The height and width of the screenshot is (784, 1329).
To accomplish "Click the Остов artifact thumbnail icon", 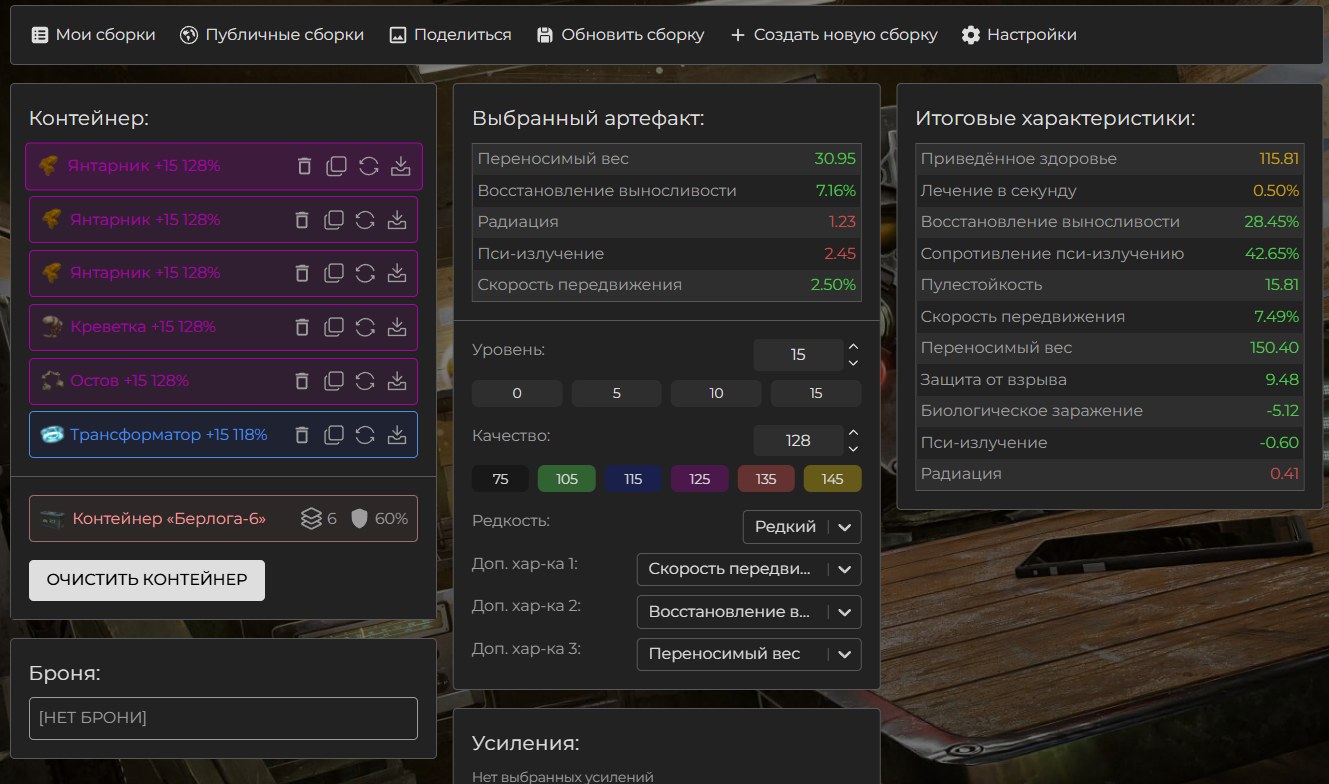I will (x=52, y=380).
